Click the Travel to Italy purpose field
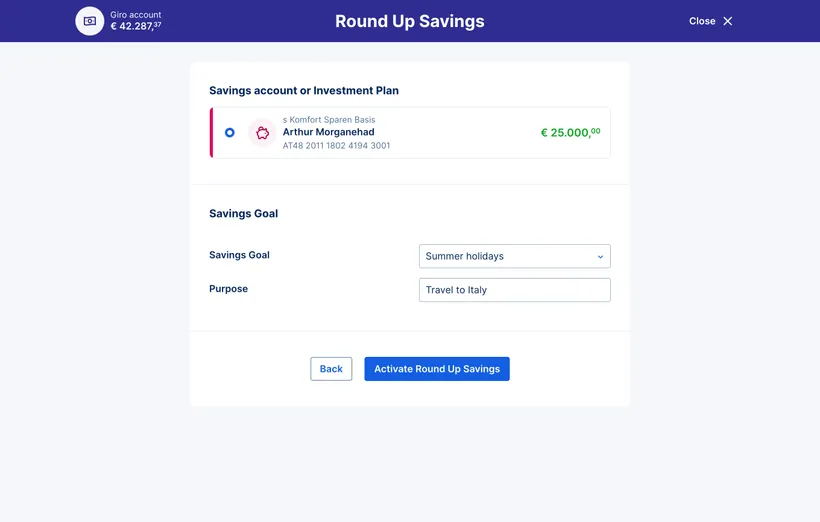Image resolution: width=820 pixels, height=522 pixels. point(515,290)
